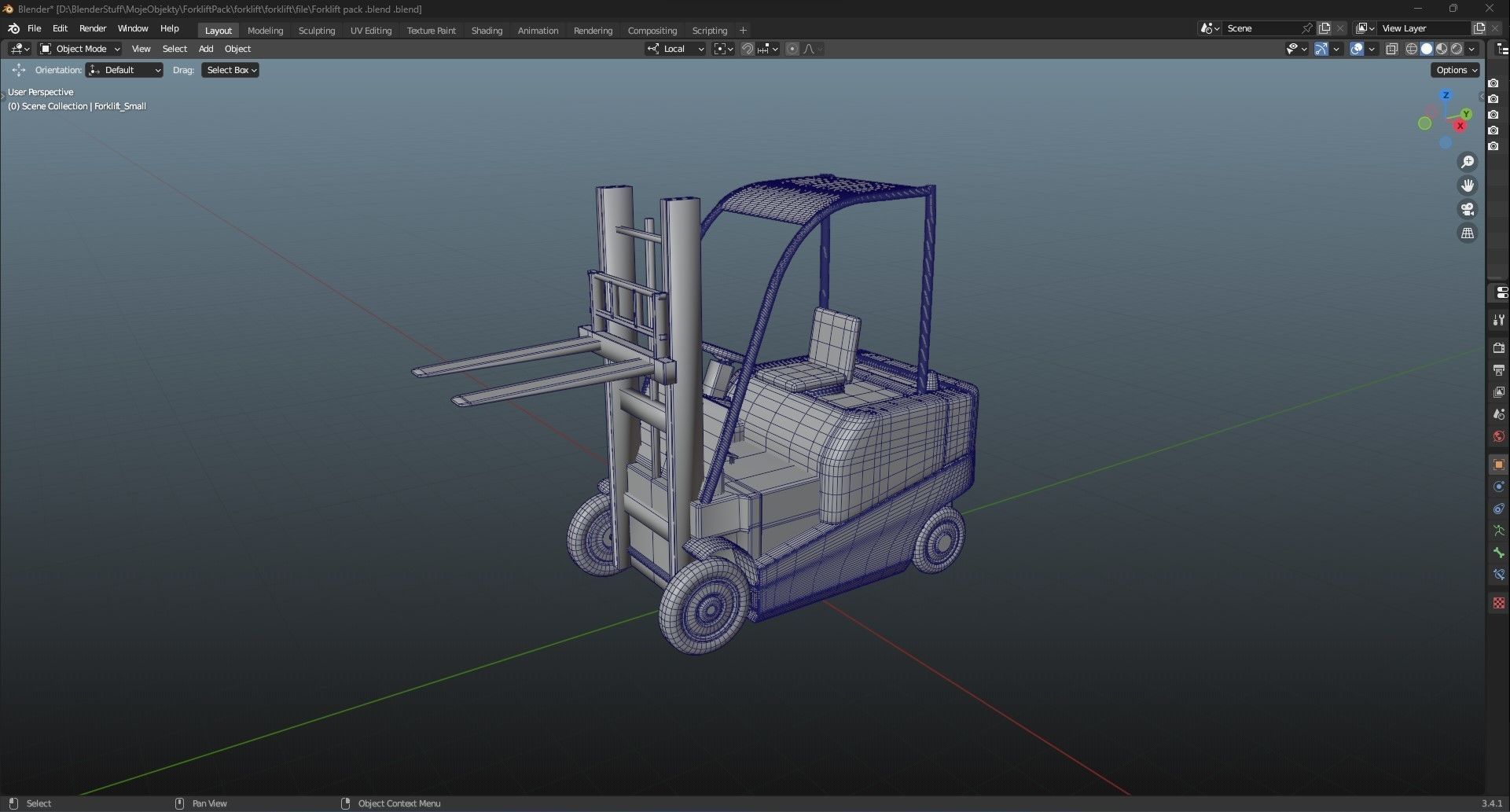Click the pan view hand gizmo
Viewport: 1510px width, 812px height.
coord(1468,186)
